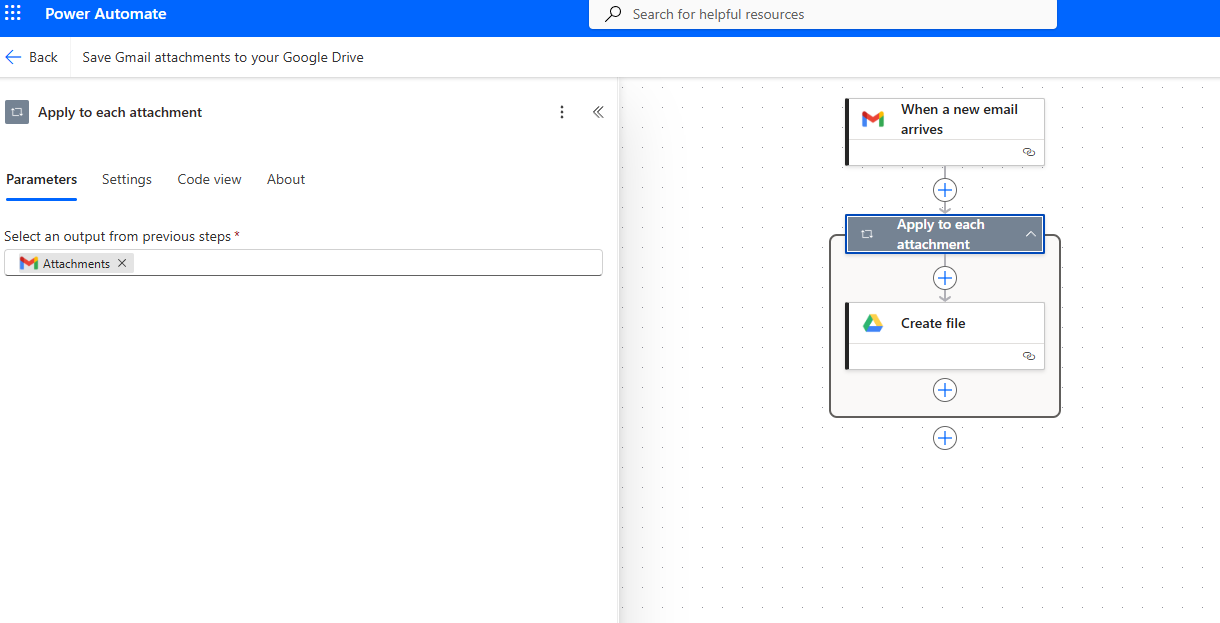Open the app launcher waffle icon
The image size is (1220, 623).
point(13,14)
